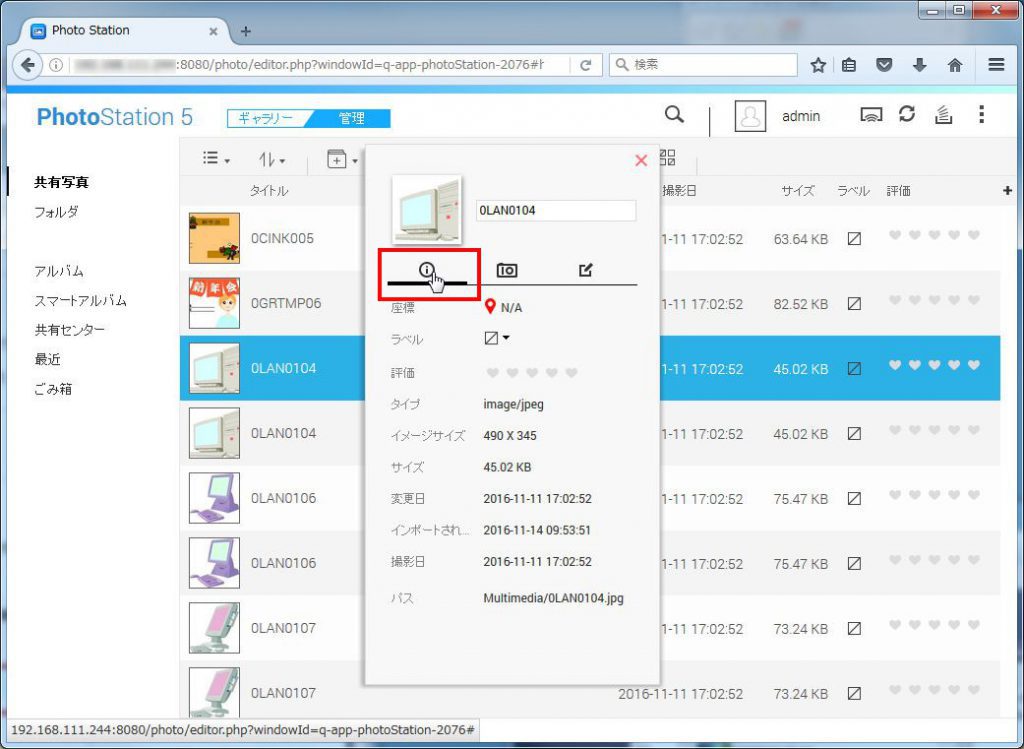Rate the highlighted 0LAN0104 row with hearts
The height and width of the screenshot is (749, 1024).
[935, 365]
